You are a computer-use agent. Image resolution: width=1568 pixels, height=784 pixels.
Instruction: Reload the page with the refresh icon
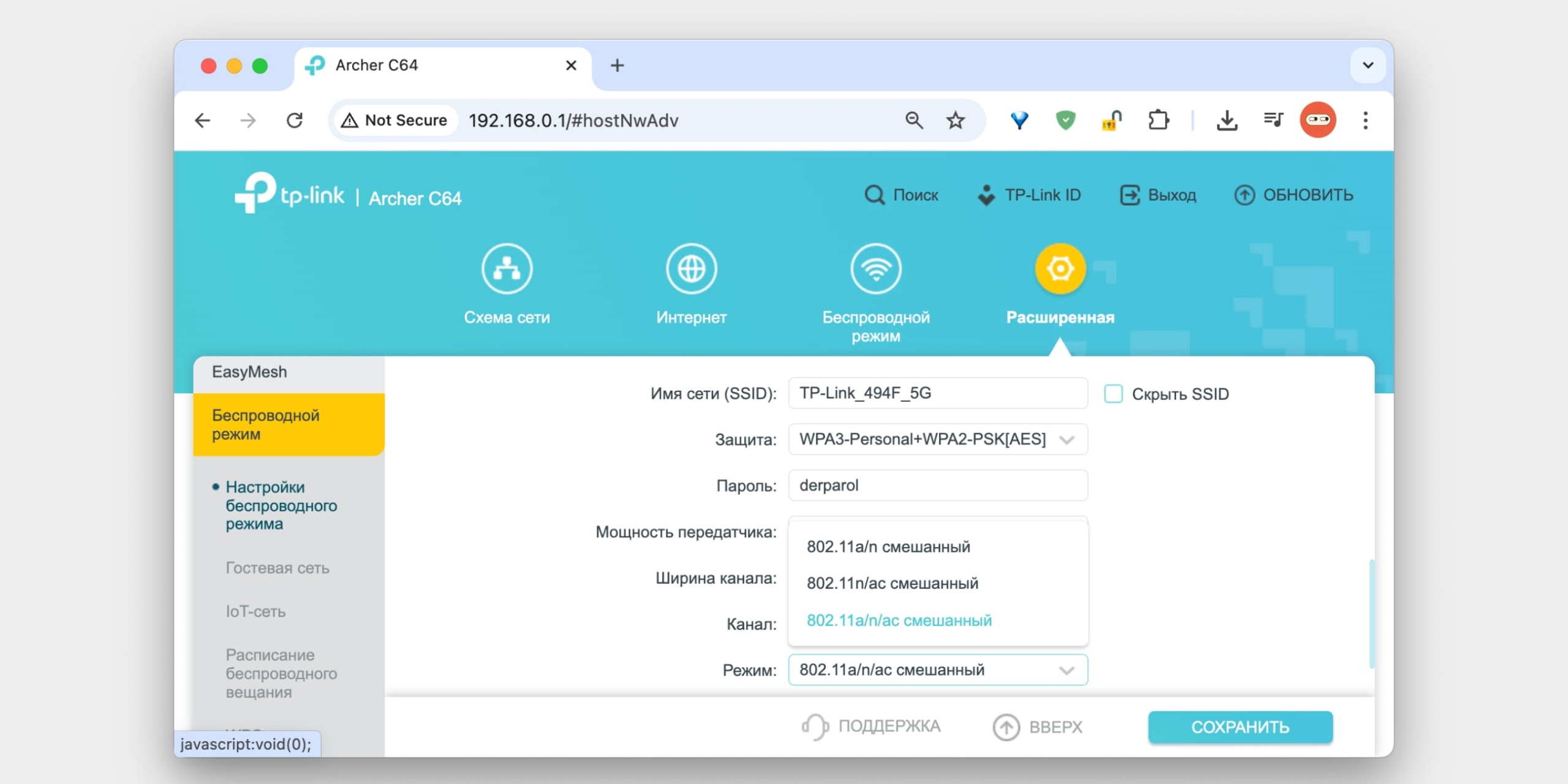point(296,120)
